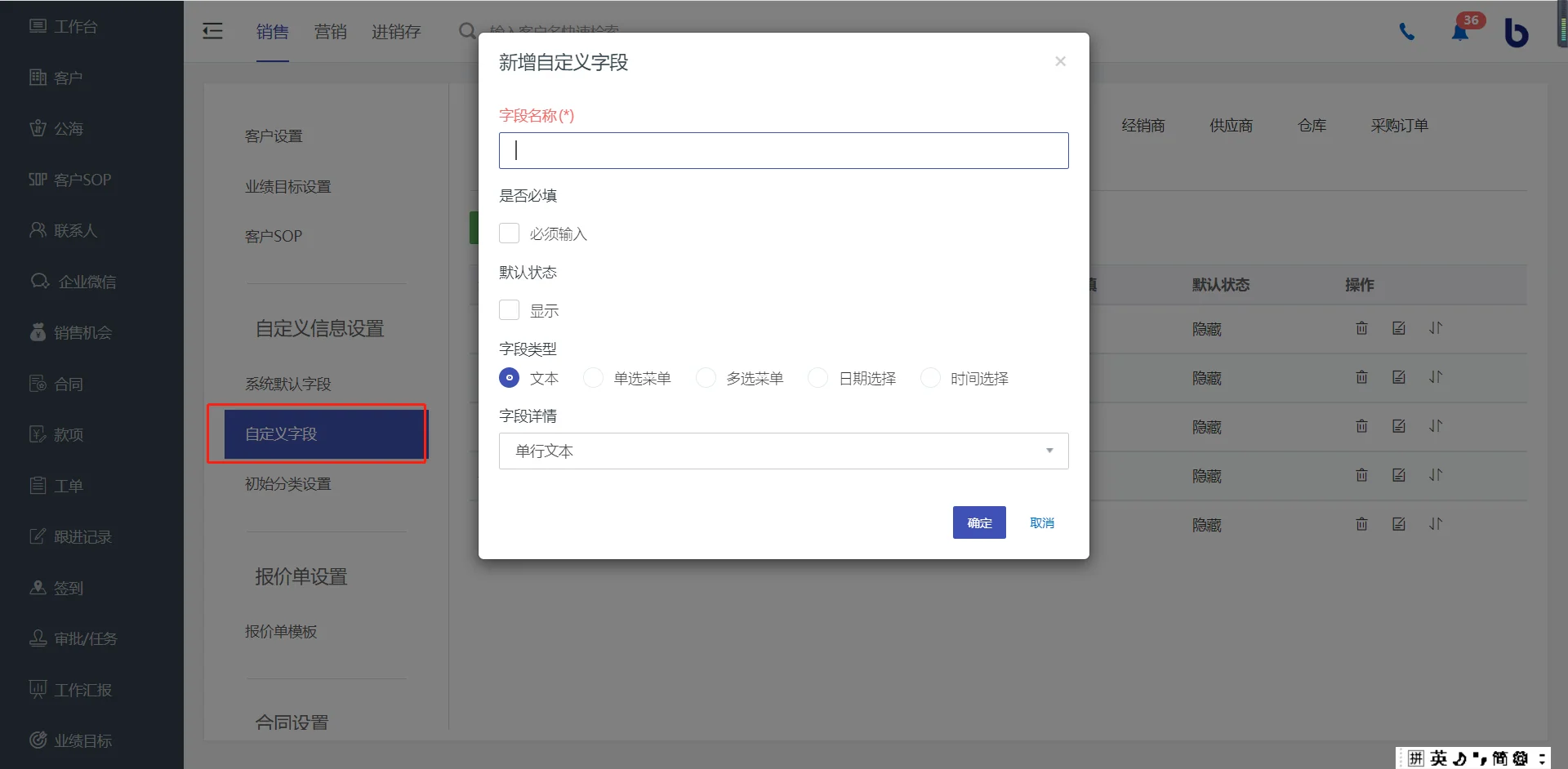
Task: Open 客户设置 in settings menu
Action: click(x=274, y=136)
